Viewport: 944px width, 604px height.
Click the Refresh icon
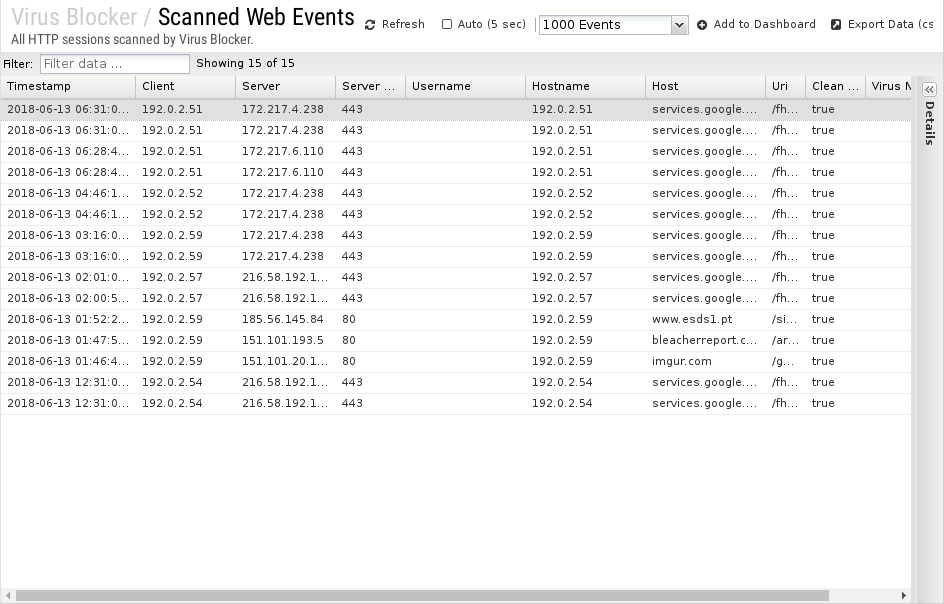(x=370, y=25)
